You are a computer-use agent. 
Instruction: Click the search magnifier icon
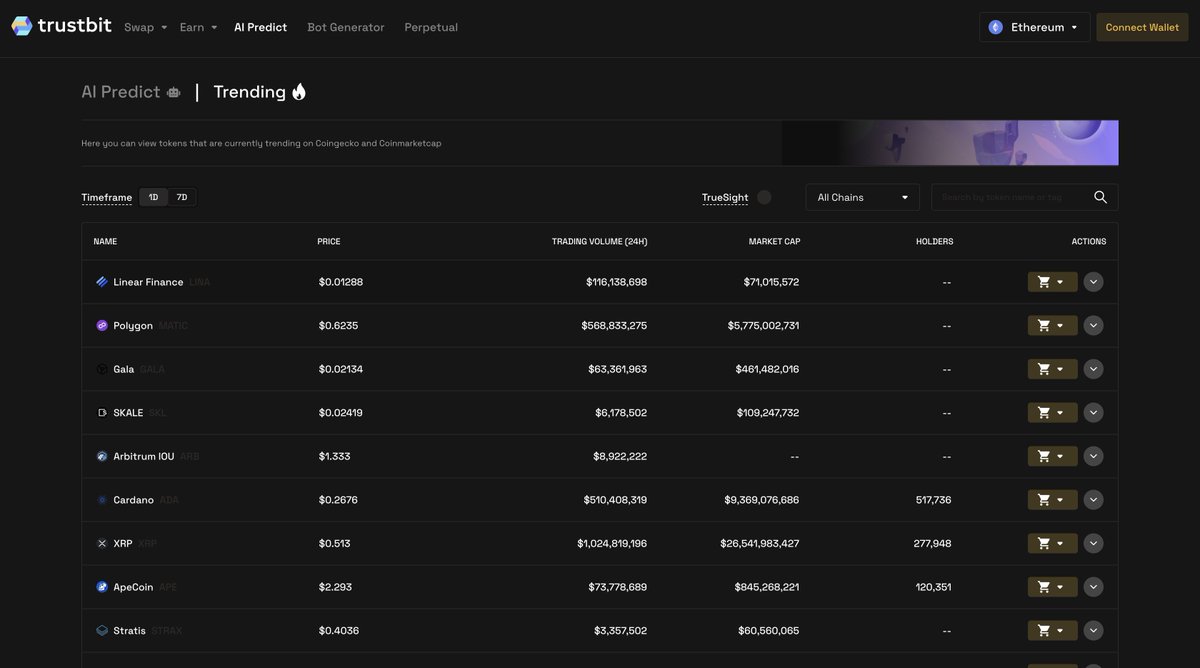tap(1100, 197)
